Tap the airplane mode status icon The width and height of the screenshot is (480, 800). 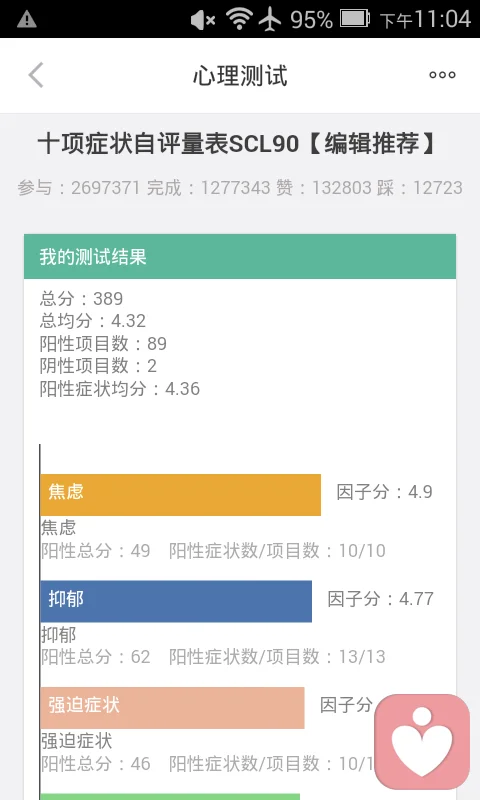click(x=270, y=19)
